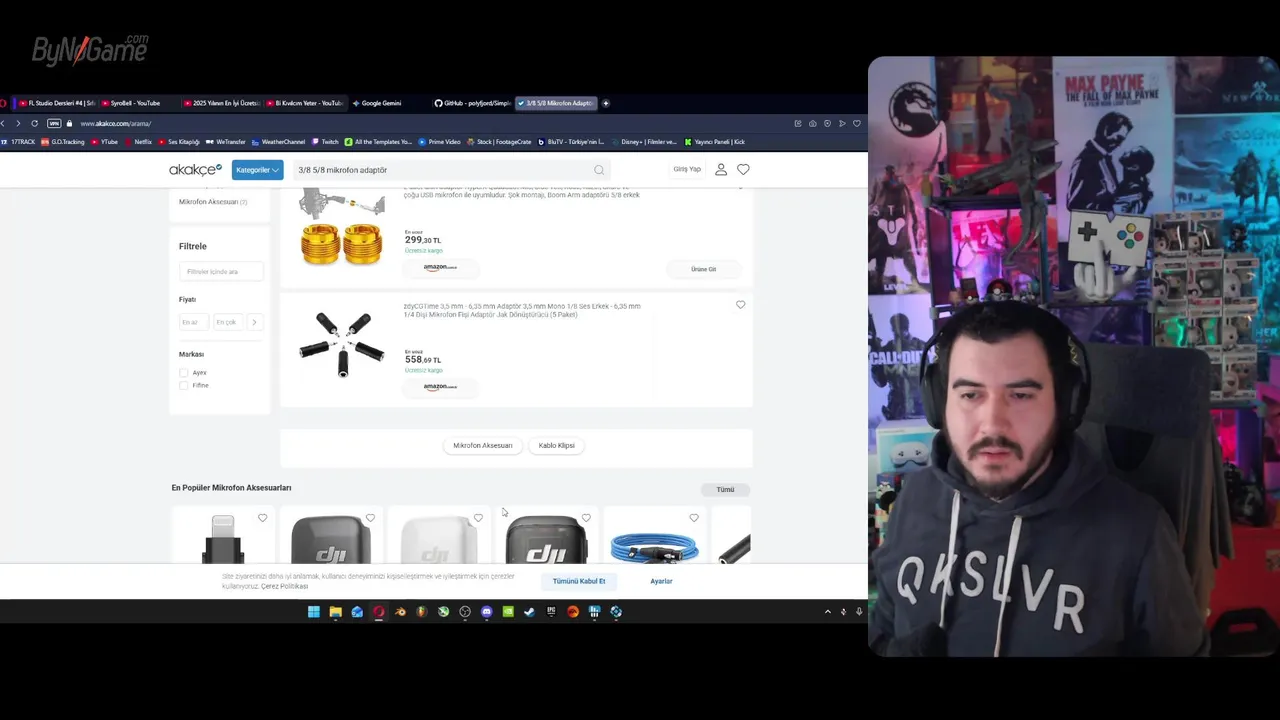Open Blender from taskbar
Image resolution: width=1280 pixels, height=720 pixels.
pyautogui.click(x=400, y=612)
